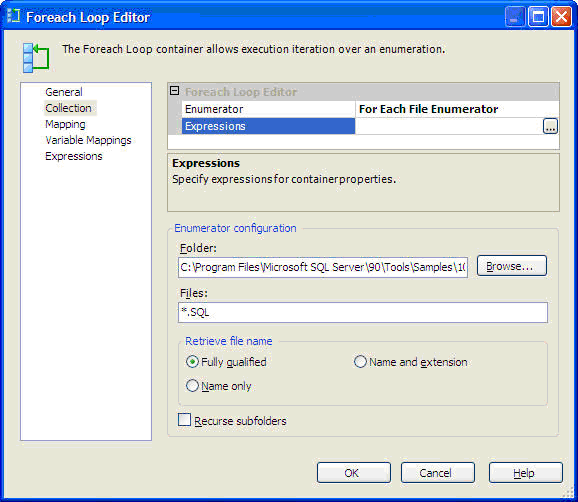Image resolution: width=578 pixels, height=502 pixels.
Task: Switch to the General page
Action: click(64, 92)
